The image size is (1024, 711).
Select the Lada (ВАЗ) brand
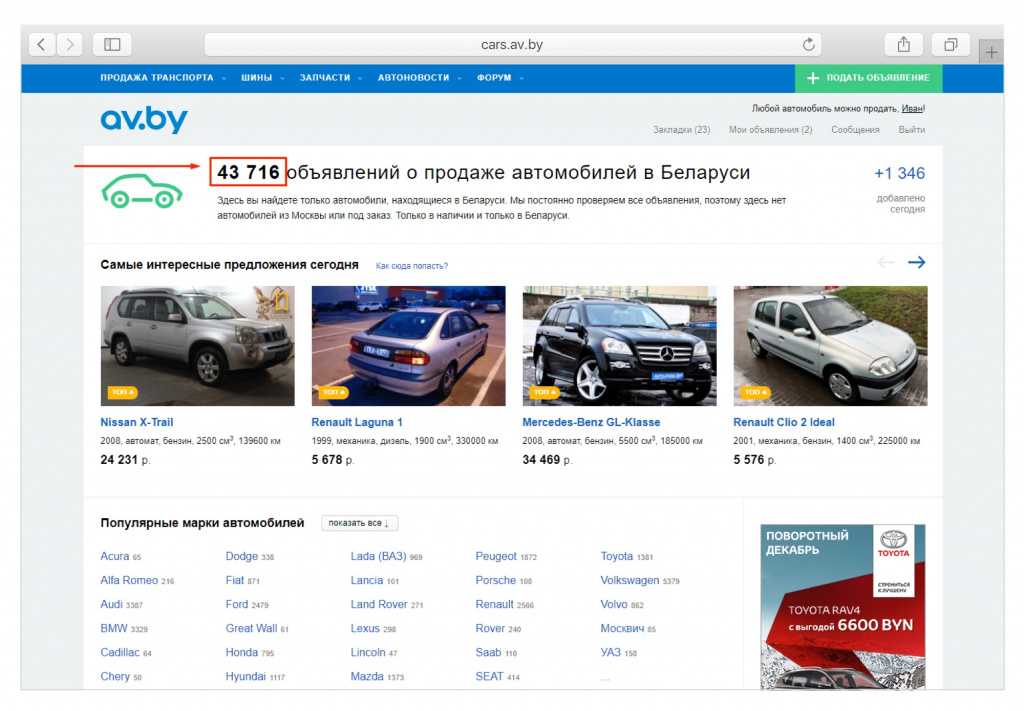(378, 556)
